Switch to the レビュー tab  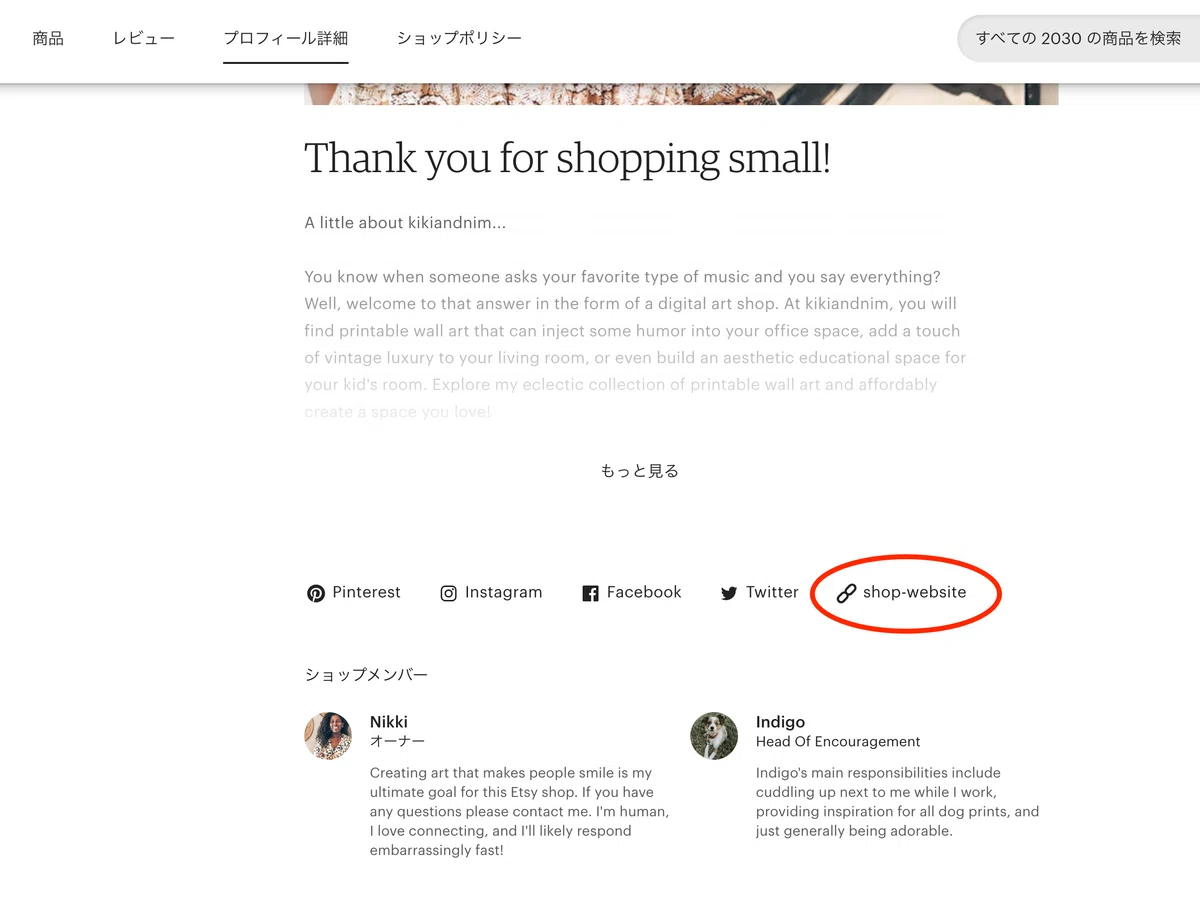[x=144, y=39]
